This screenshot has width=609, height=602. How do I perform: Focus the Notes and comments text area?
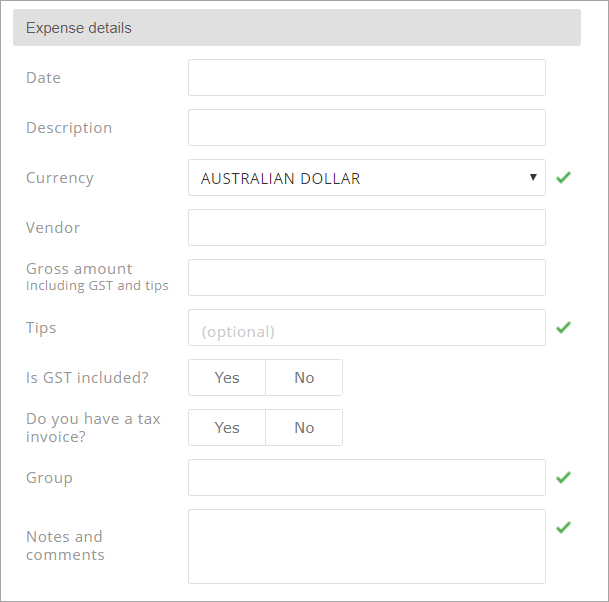pos(367,546)
